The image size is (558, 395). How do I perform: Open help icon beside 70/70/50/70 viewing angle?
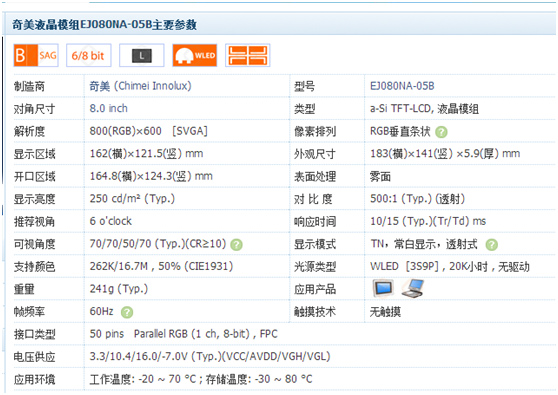236,244
